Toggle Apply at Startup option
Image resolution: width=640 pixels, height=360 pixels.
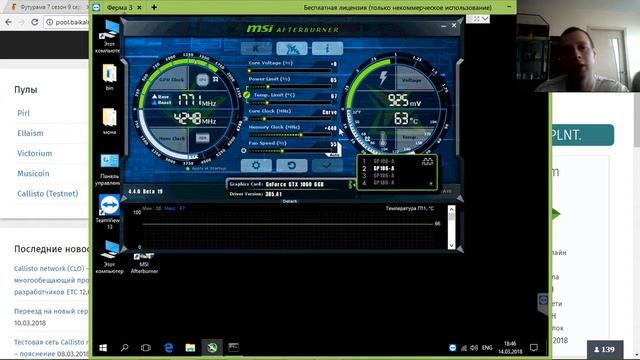[206, 168]
